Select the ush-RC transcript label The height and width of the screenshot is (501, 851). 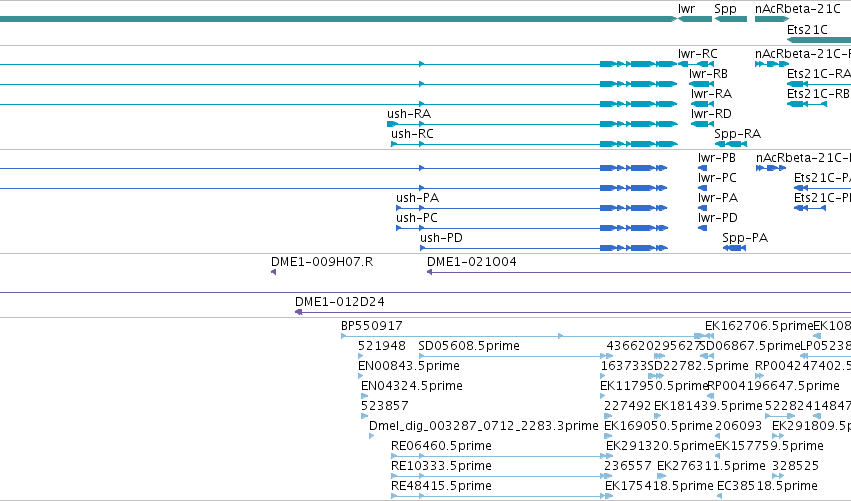tap(412, 134)
